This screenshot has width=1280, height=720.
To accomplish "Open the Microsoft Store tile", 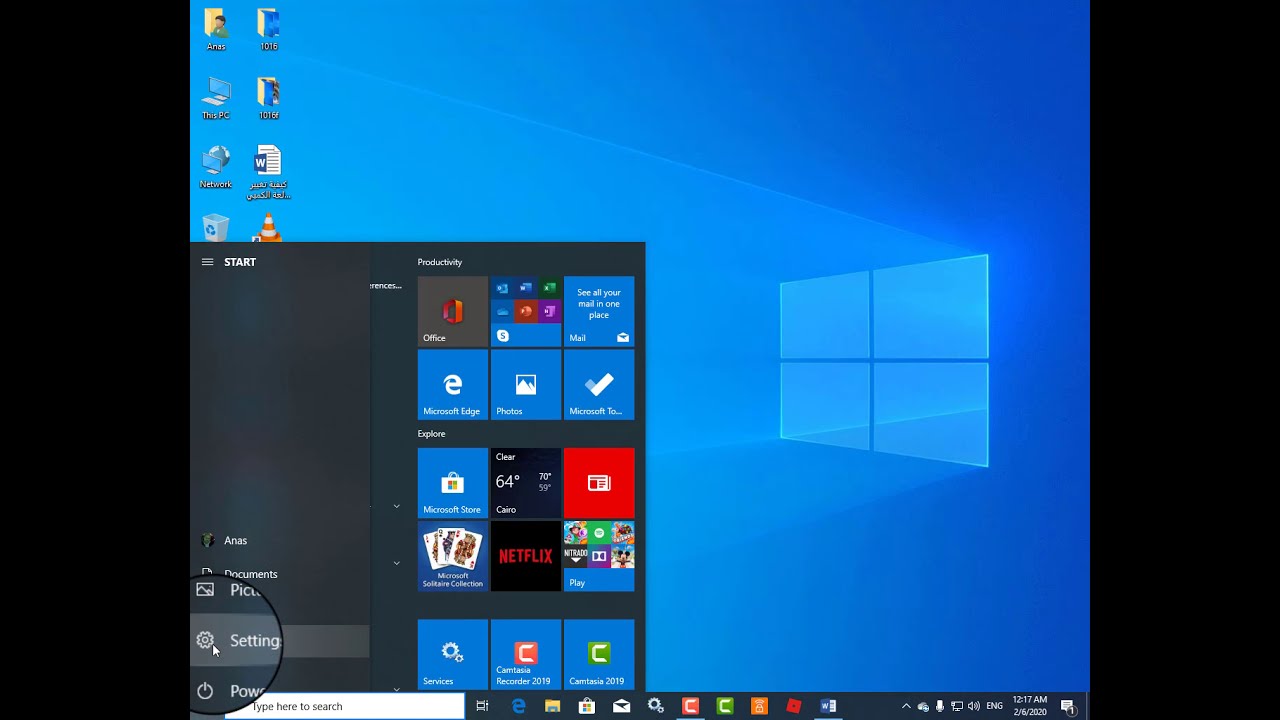I will coord(453,483).
